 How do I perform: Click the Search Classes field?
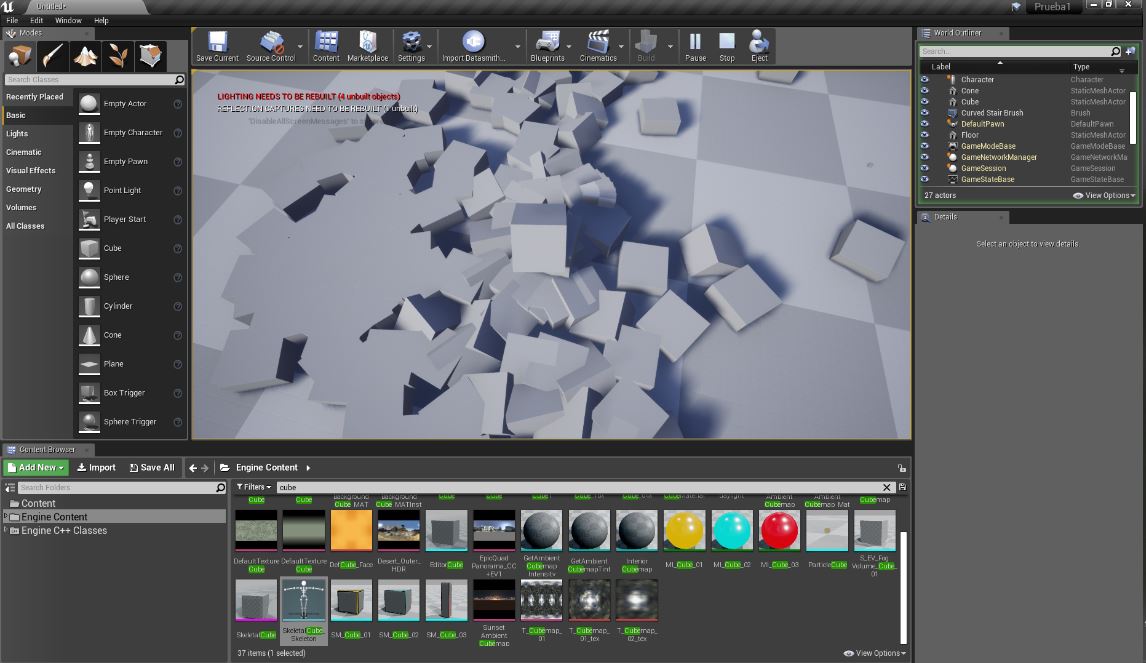pos(95,79)
